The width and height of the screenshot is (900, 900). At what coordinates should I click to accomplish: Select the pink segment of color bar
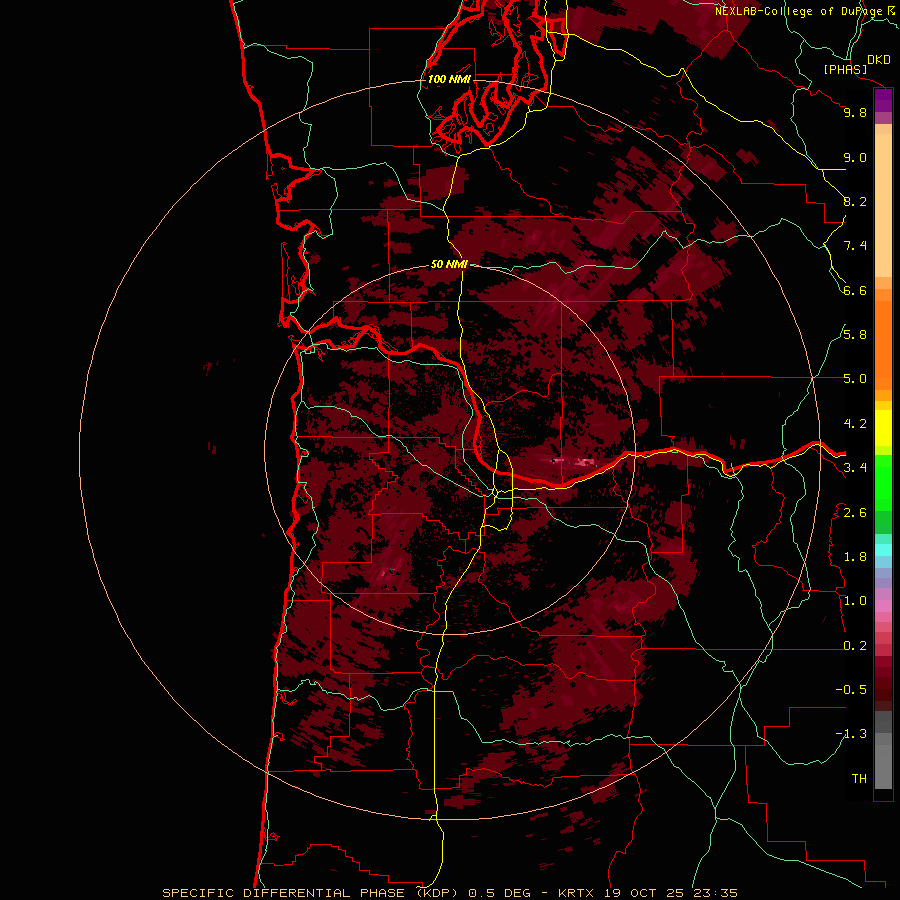tap(883, 606)
